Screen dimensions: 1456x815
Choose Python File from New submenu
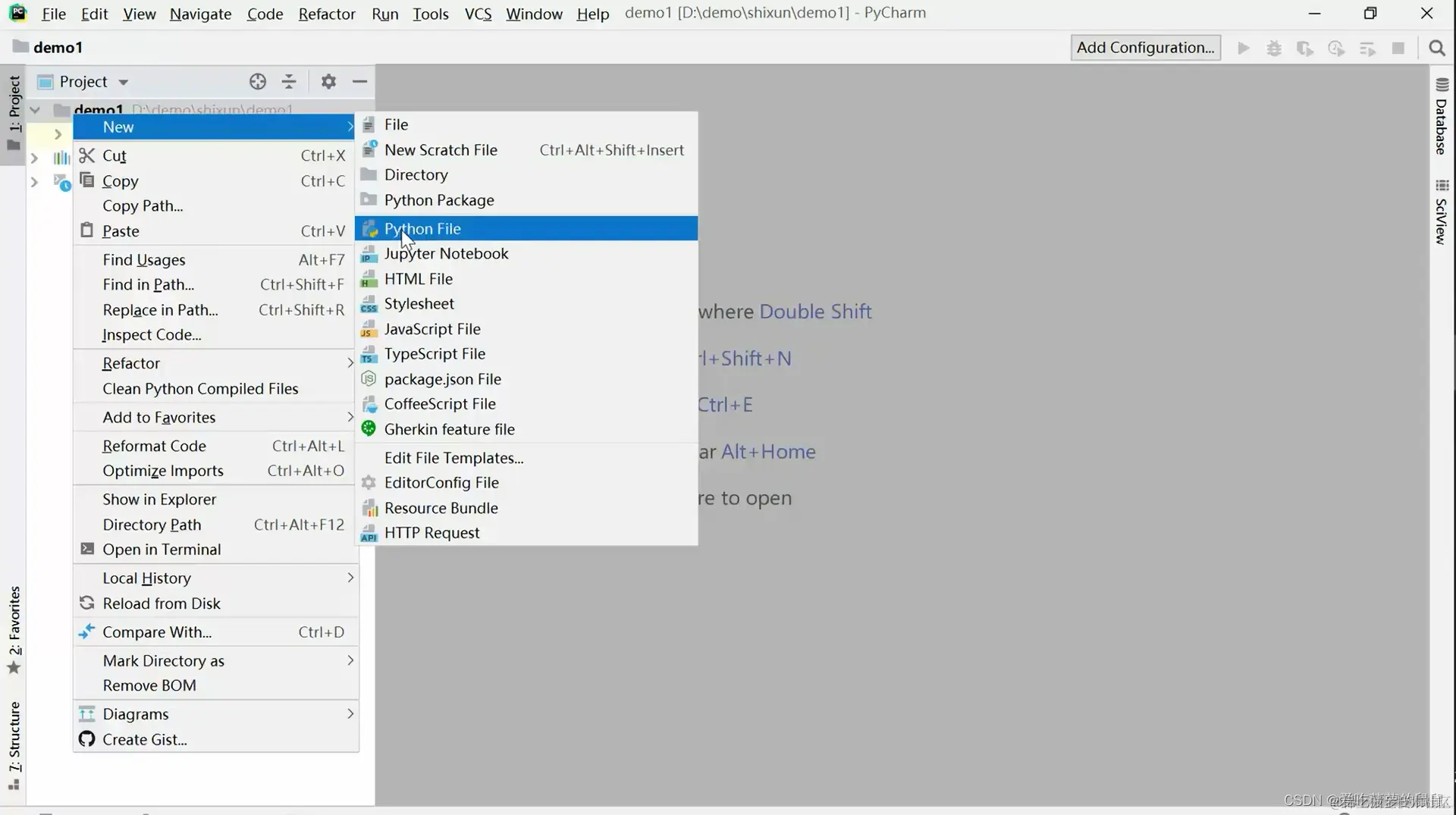(x=526, y=228)
